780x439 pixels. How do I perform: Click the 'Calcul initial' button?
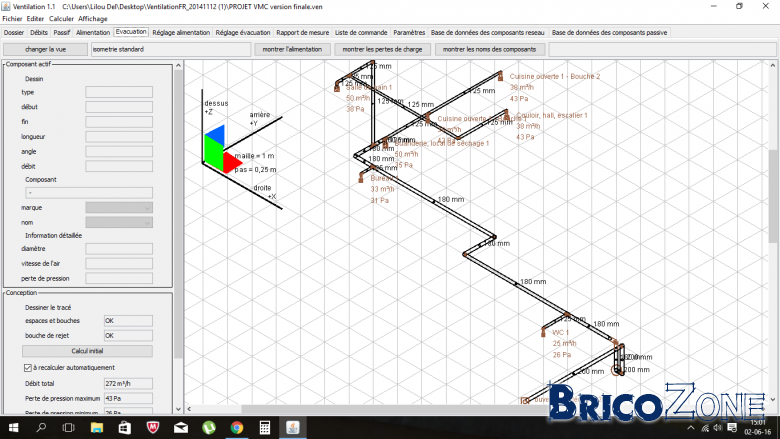[87, 351]
